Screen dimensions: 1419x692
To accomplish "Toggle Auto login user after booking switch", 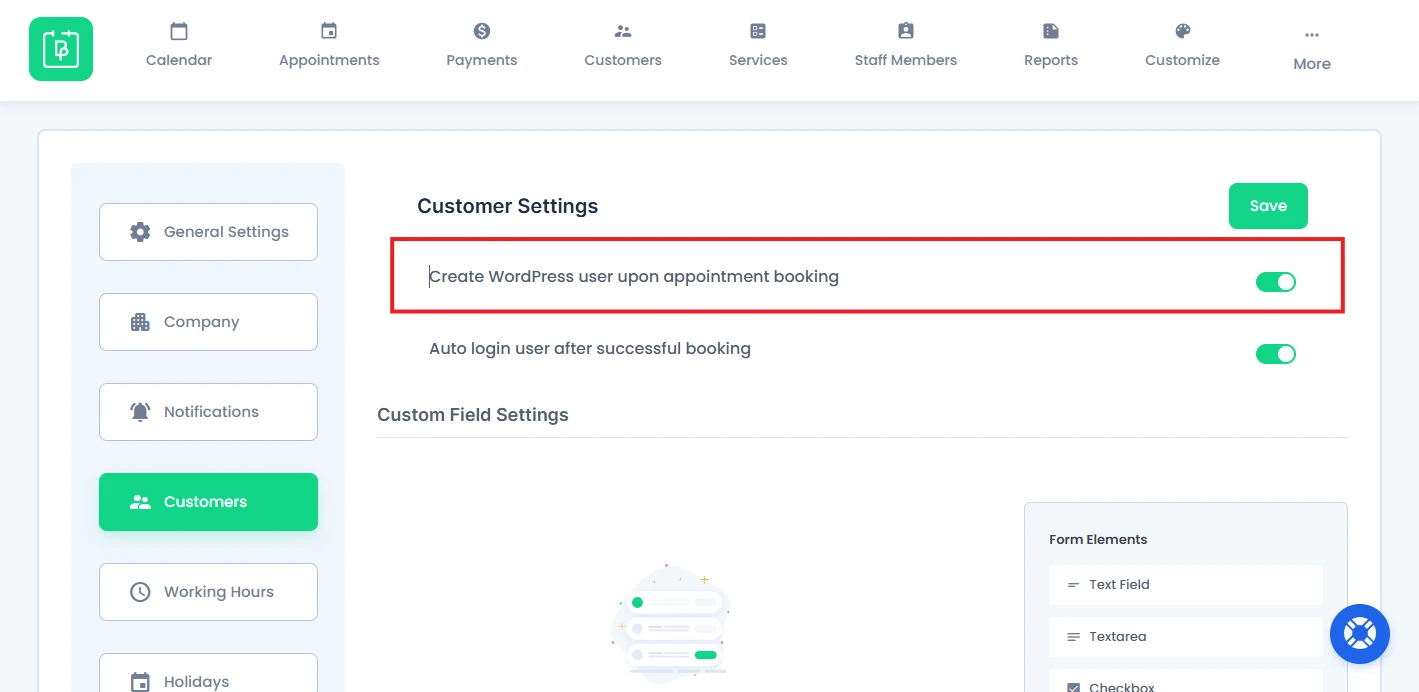I will 1276,354.
